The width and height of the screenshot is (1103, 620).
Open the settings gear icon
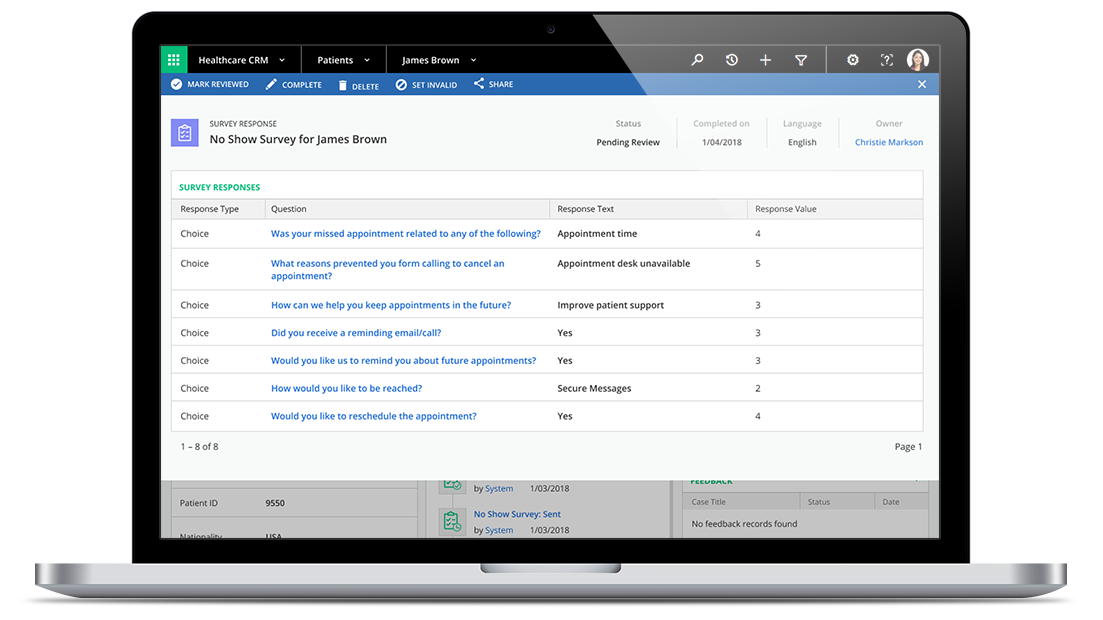(852, 60)
